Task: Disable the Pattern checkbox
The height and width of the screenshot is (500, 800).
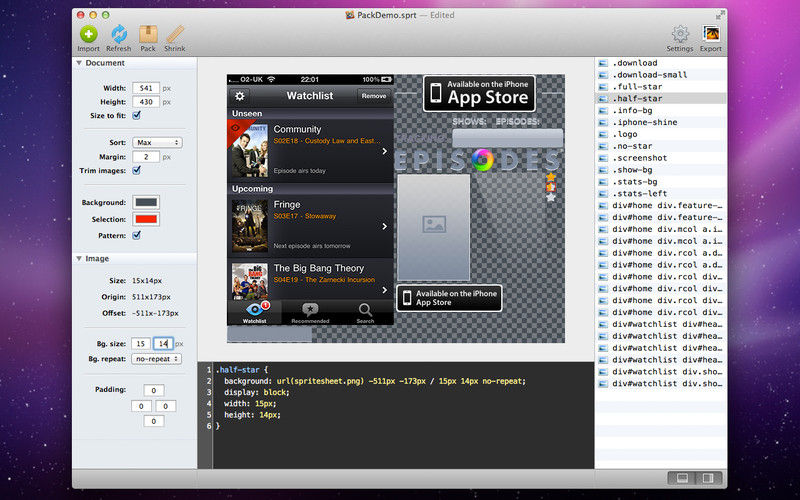Action: [x=136, y=235]
